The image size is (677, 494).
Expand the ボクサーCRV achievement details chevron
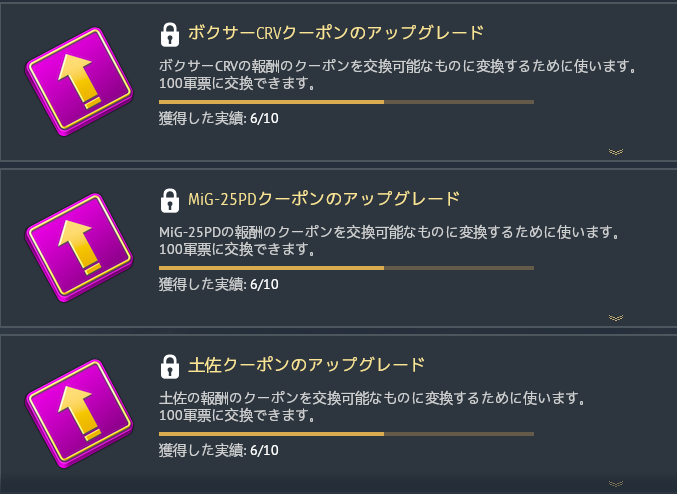coord(616,152)
